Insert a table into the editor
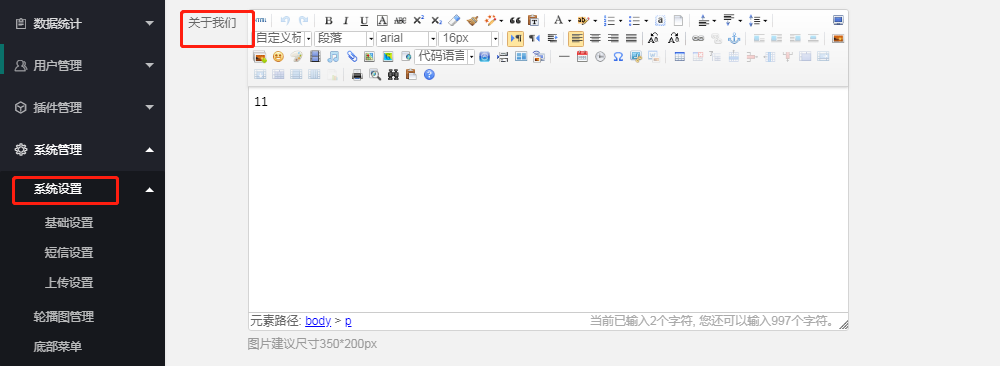Image resolution: width=1000 pixels, height=366 pixels. 680,57
